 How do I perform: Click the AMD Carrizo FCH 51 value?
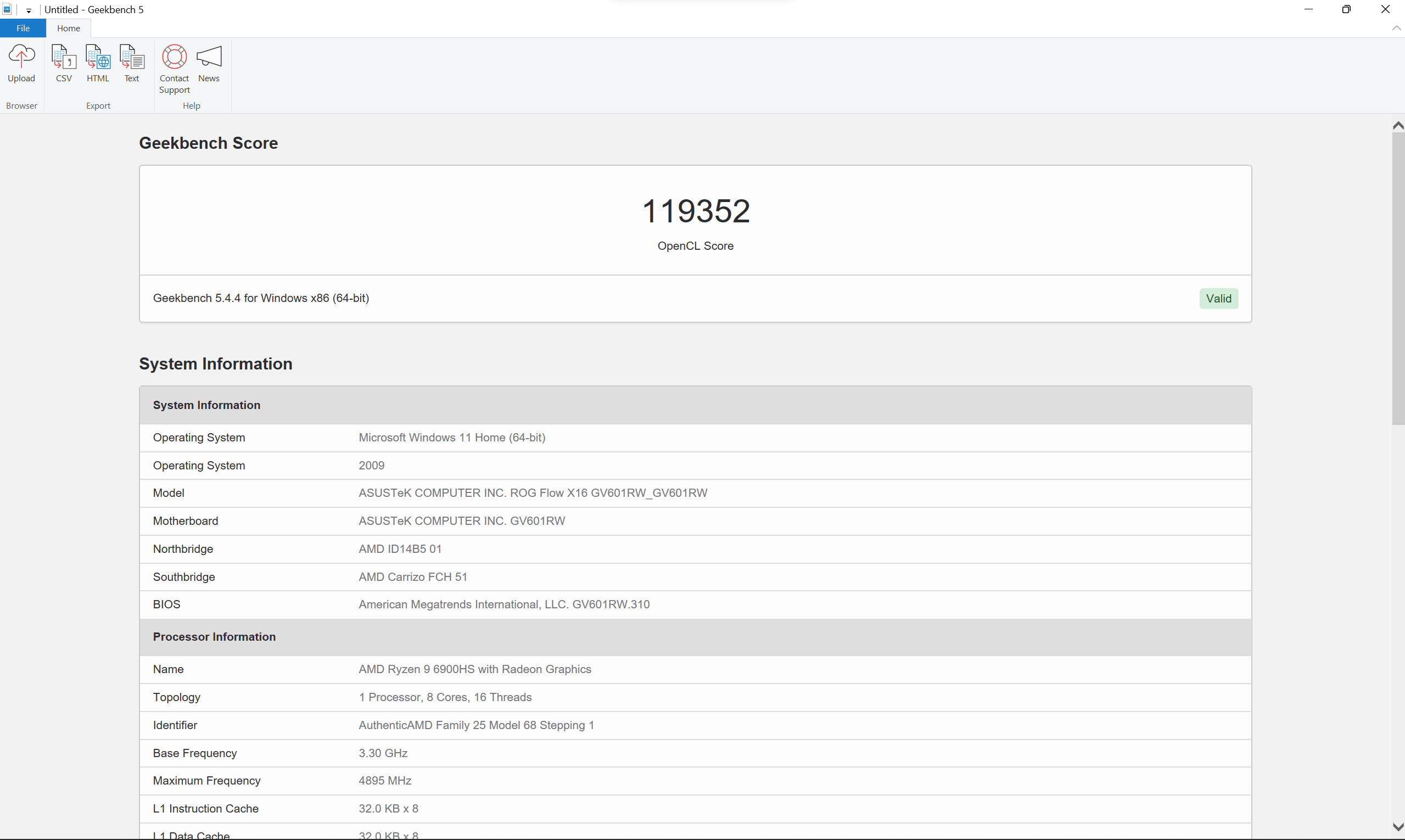tap(413, 577)
